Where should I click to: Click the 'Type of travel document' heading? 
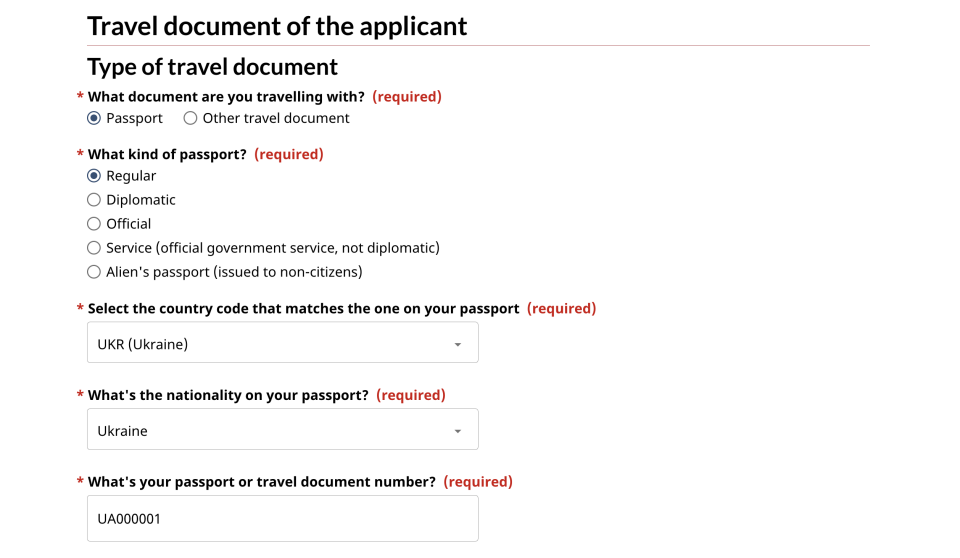pos(212,67)
